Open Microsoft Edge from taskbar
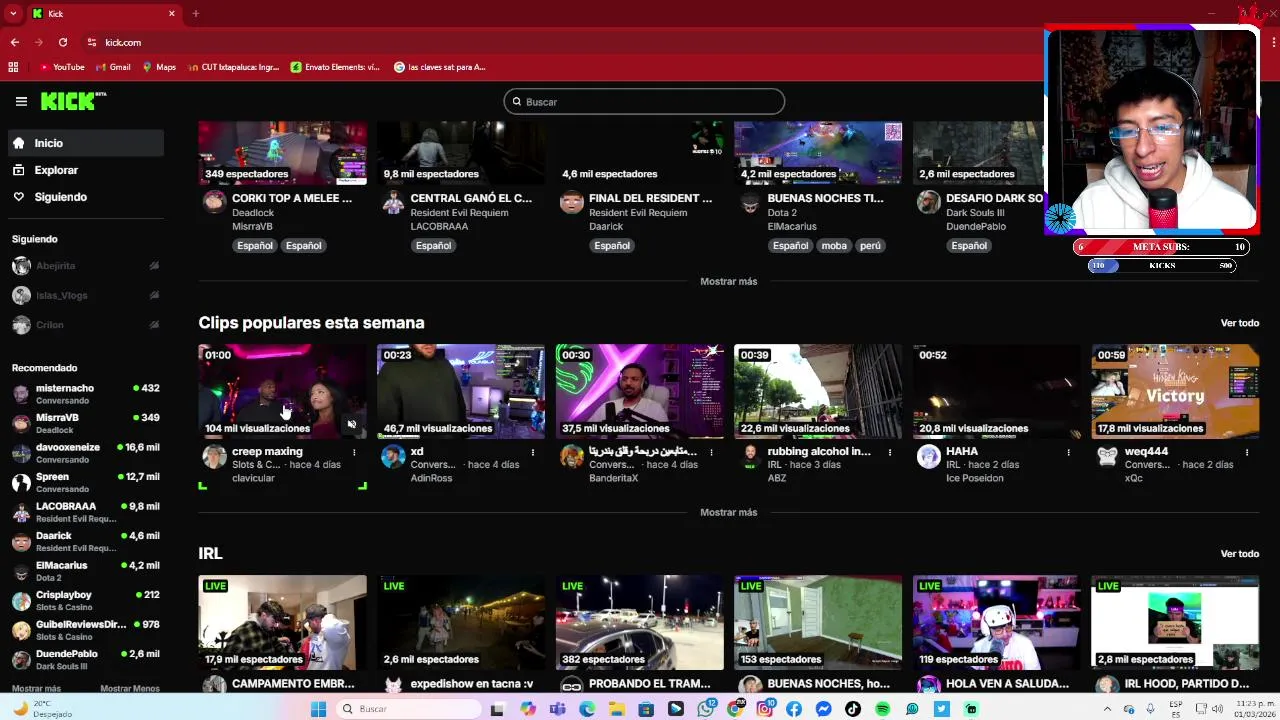Screen dimensions: 1280x720 (x=587, y=708)
